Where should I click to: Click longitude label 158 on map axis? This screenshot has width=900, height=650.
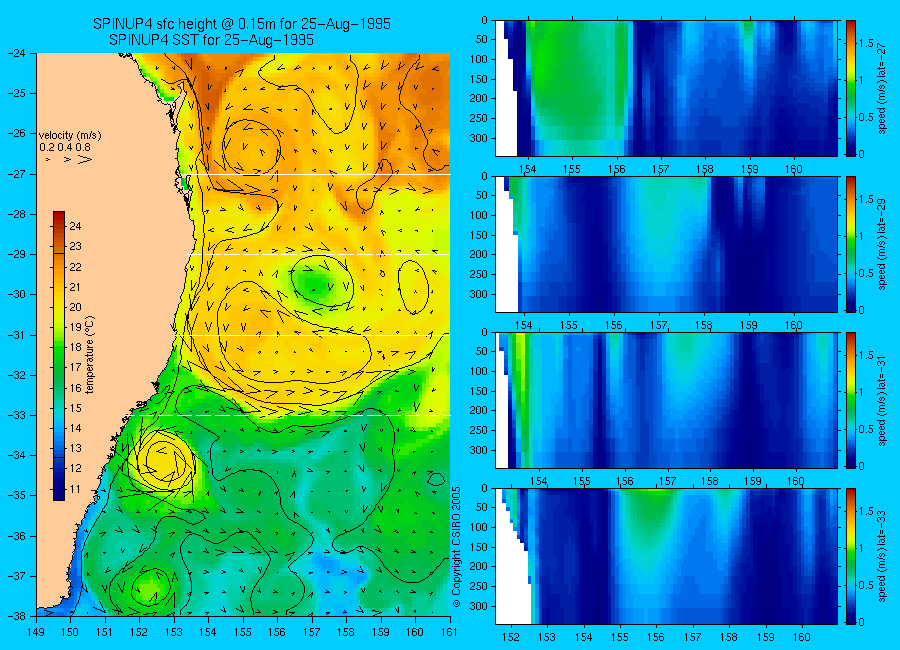tap(346, 632)
